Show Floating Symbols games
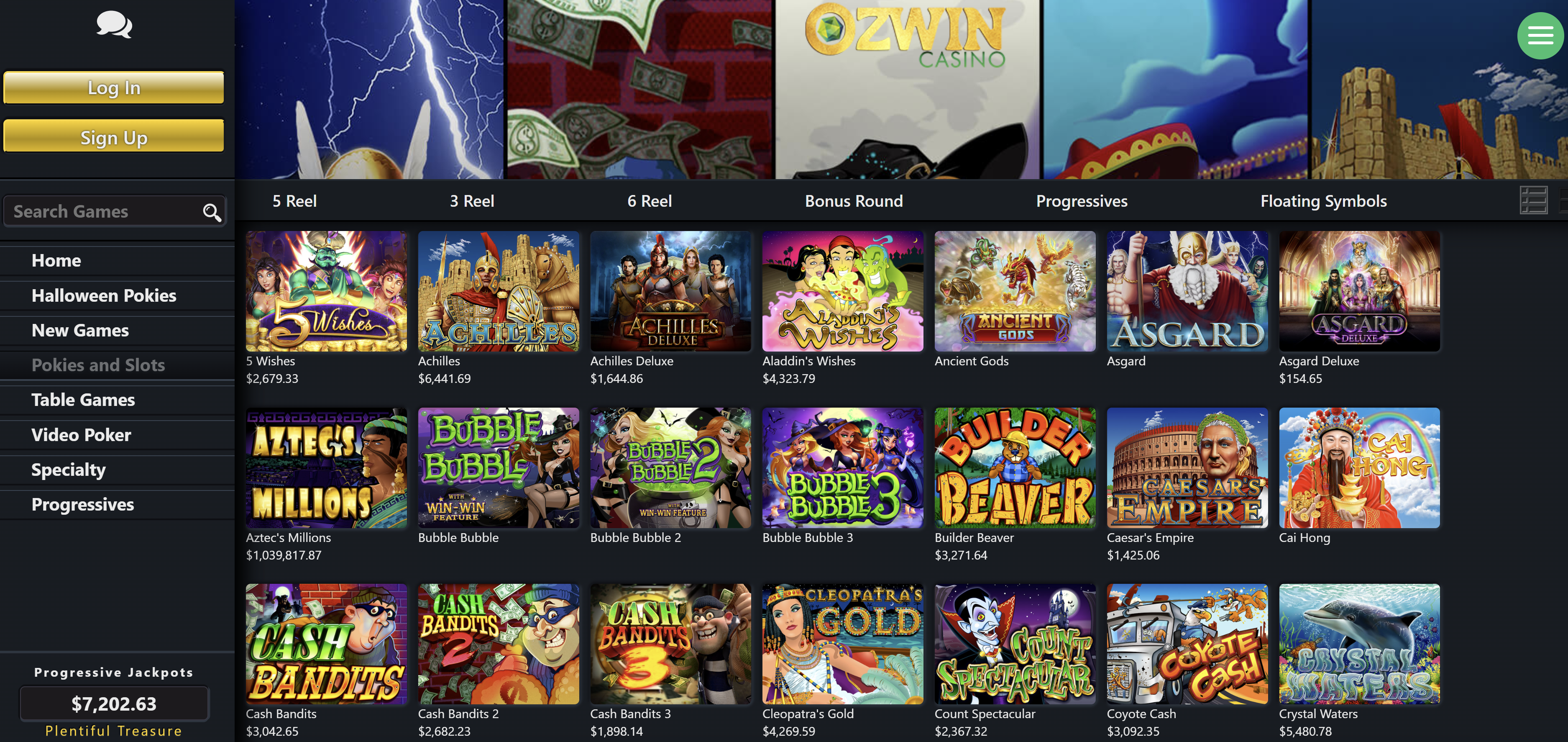Viewport: 1568px width, 742px height. tap(1323, 201)
